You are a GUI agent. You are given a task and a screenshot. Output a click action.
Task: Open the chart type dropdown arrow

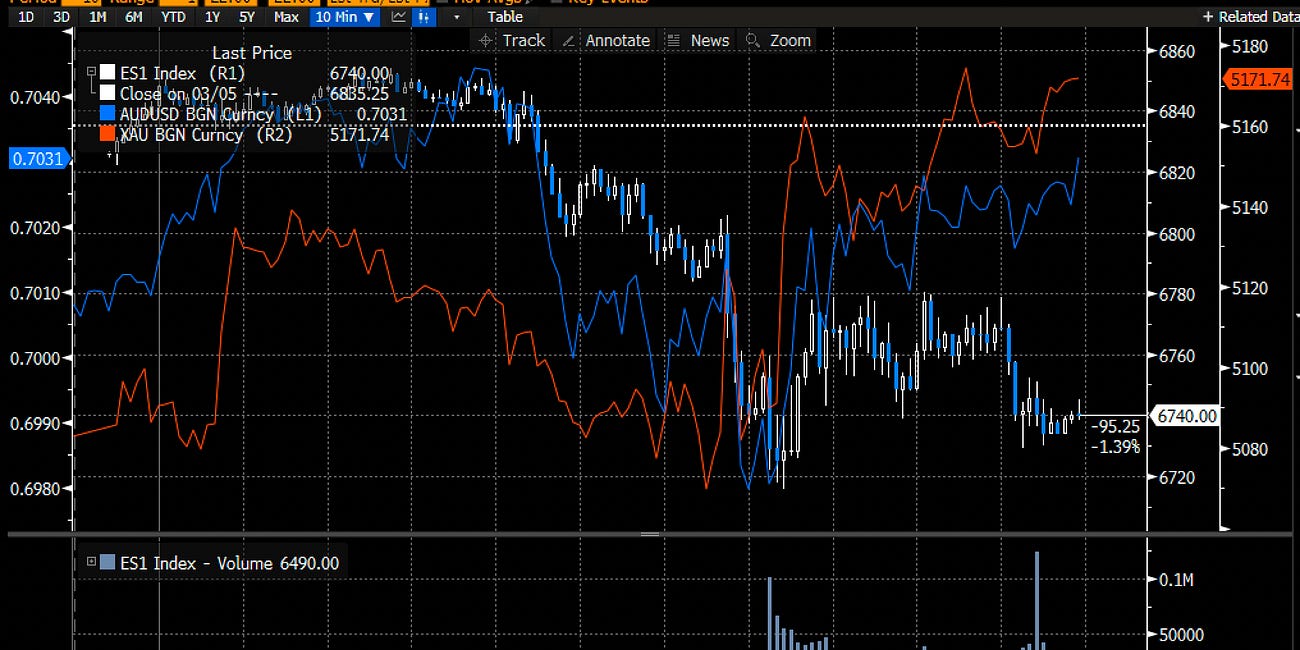(457, 17)
